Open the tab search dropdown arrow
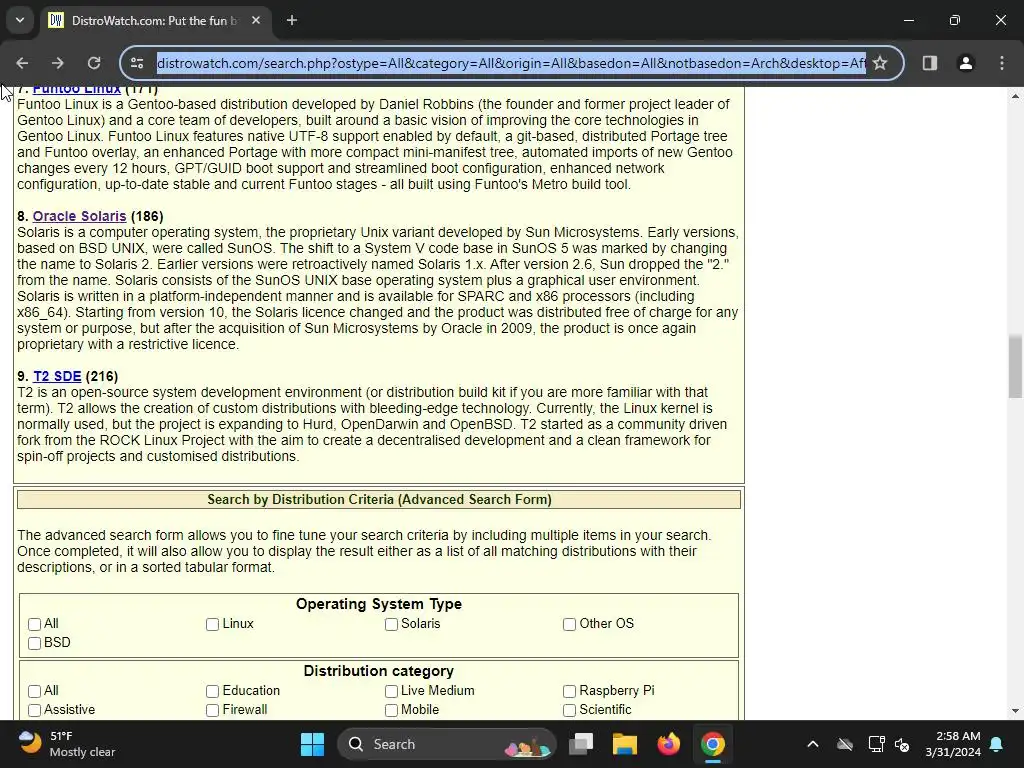The width and height of the screenshot is (1024, 768). coord(20,20)
